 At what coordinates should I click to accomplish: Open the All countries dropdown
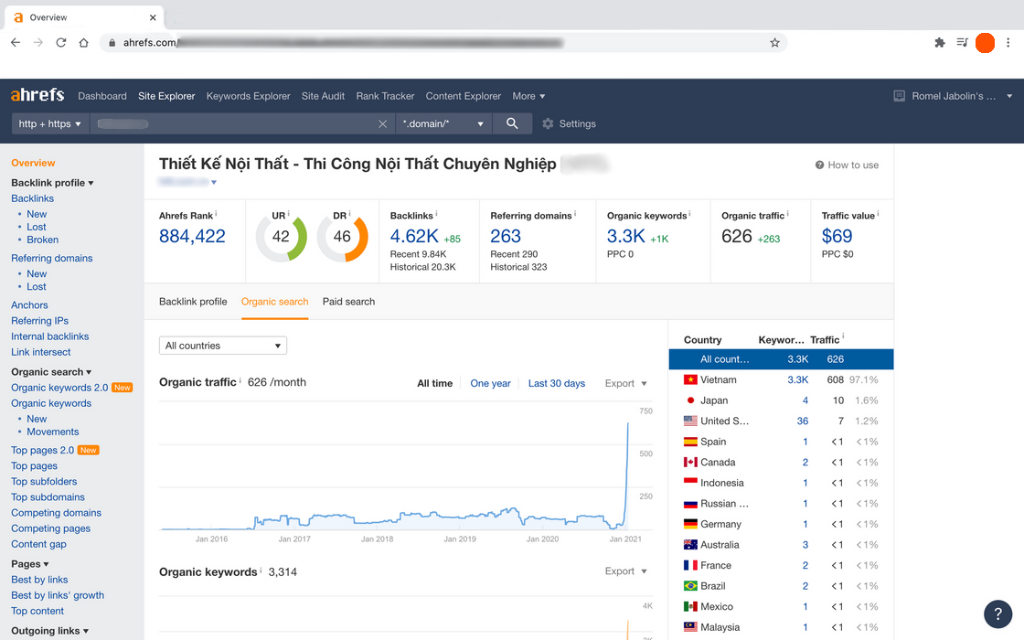tap(222, 346)
